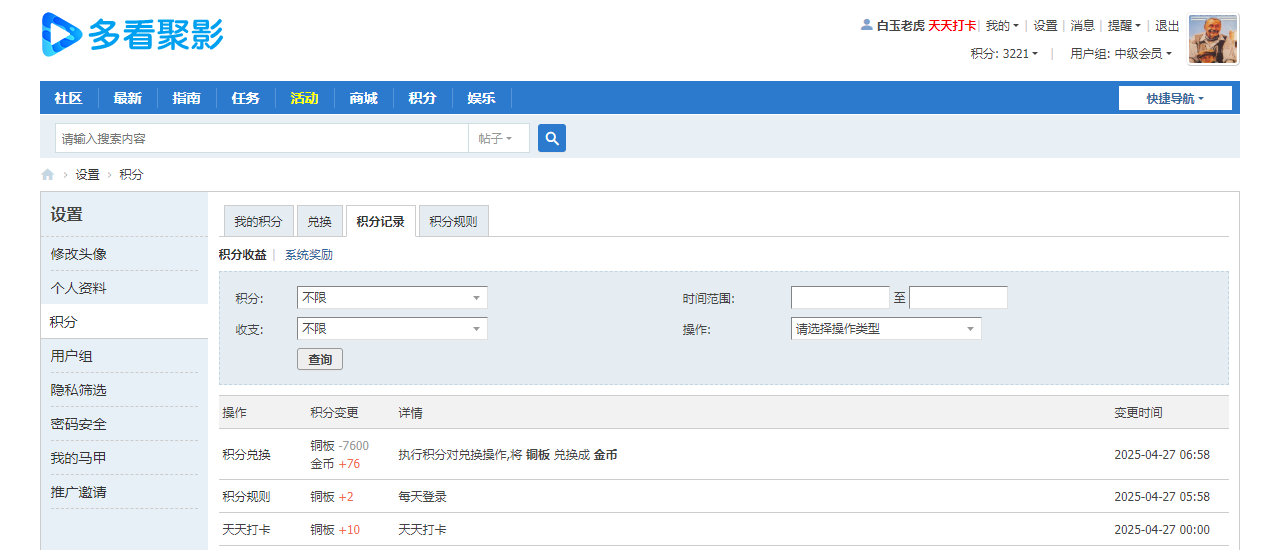Click the 系统奖励 filter link
Viewport: 1281px width, 550px height.
pos(309,255)
